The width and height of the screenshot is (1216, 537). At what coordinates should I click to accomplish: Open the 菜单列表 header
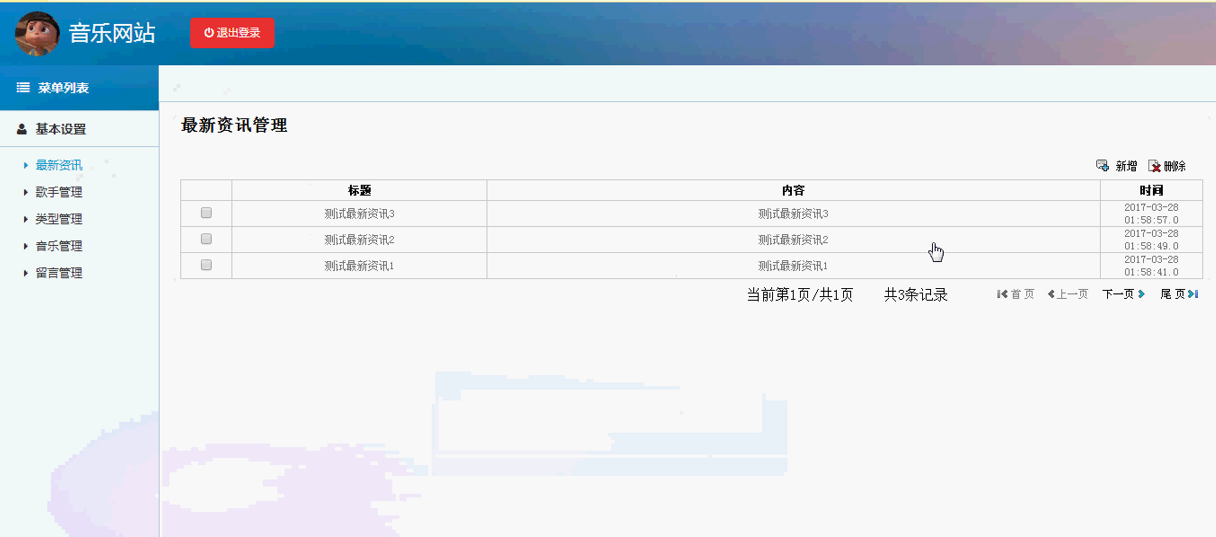tap(79, 88)
